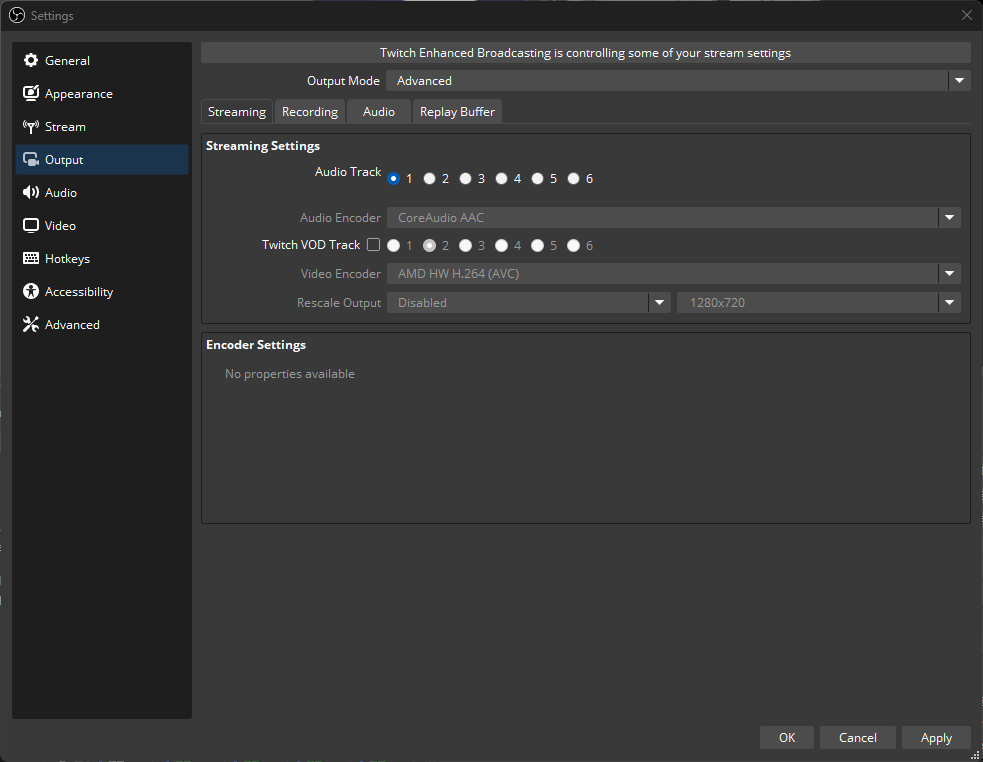Open Video settings page
Viewport: 983px width, 762px height.
point(102,226)
